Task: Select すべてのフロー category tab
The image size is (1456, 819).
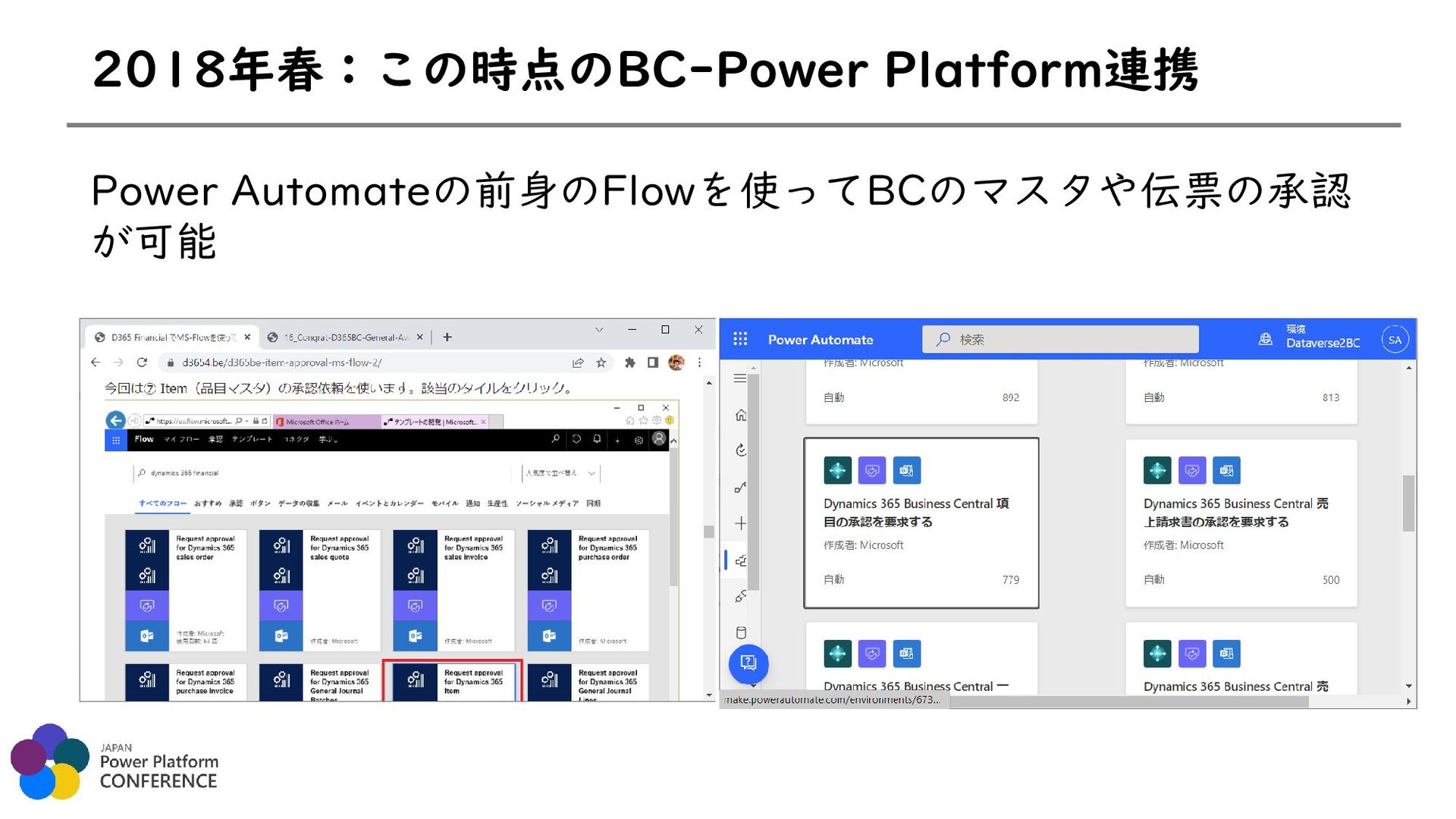Action: pos(162,504)
